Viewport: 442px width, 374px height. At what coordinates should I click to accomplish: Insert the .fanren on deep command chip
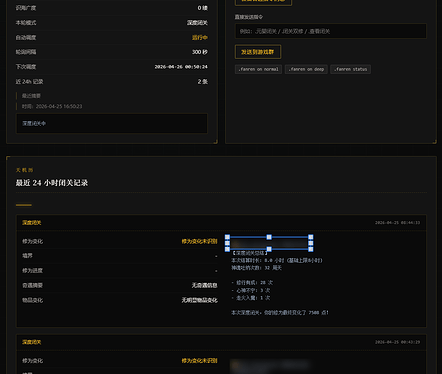[x=306, y=69]
